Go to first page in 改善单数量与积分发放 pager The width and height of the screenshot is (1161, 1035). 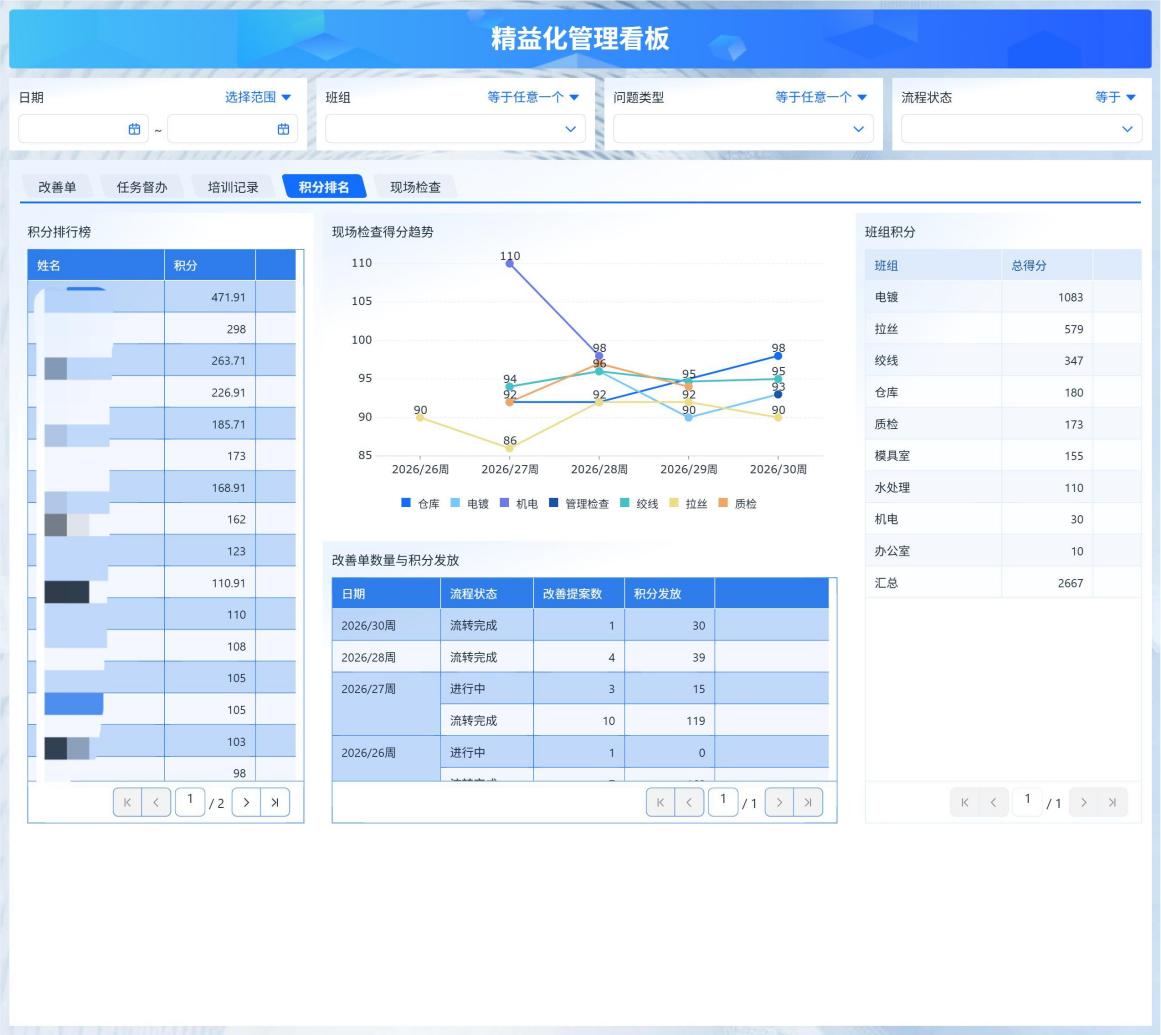[x=660, y=802]
